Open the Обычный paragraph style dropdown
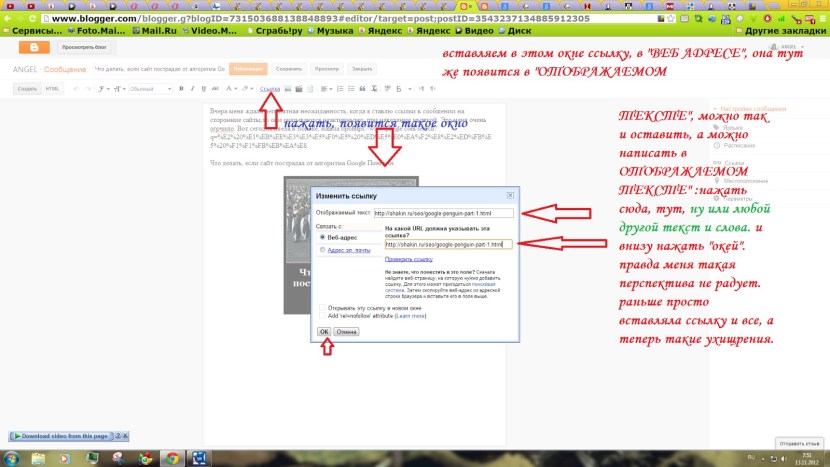 [x=146, y=89]
